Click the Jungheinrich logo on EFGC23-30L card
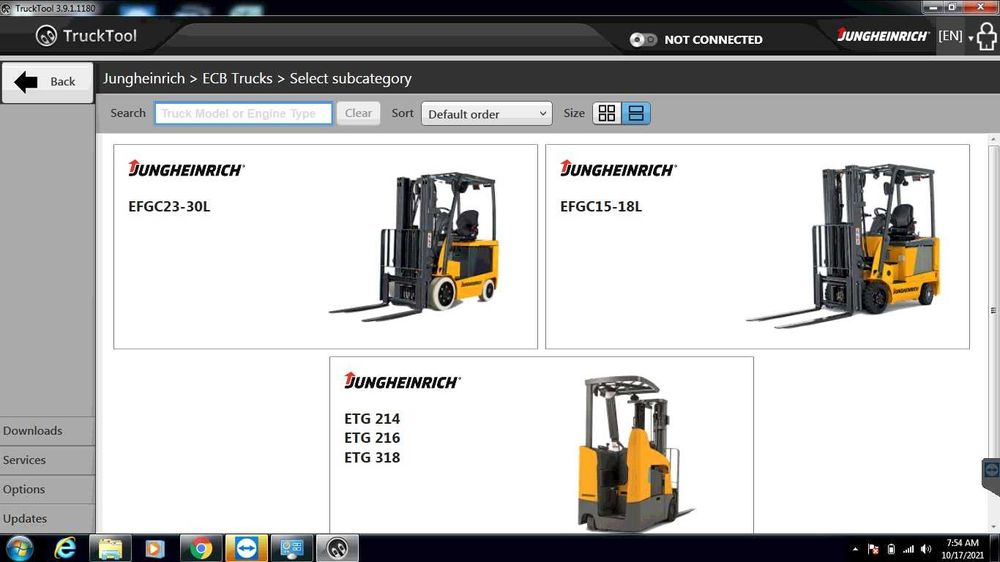 (x=186, y=168)
